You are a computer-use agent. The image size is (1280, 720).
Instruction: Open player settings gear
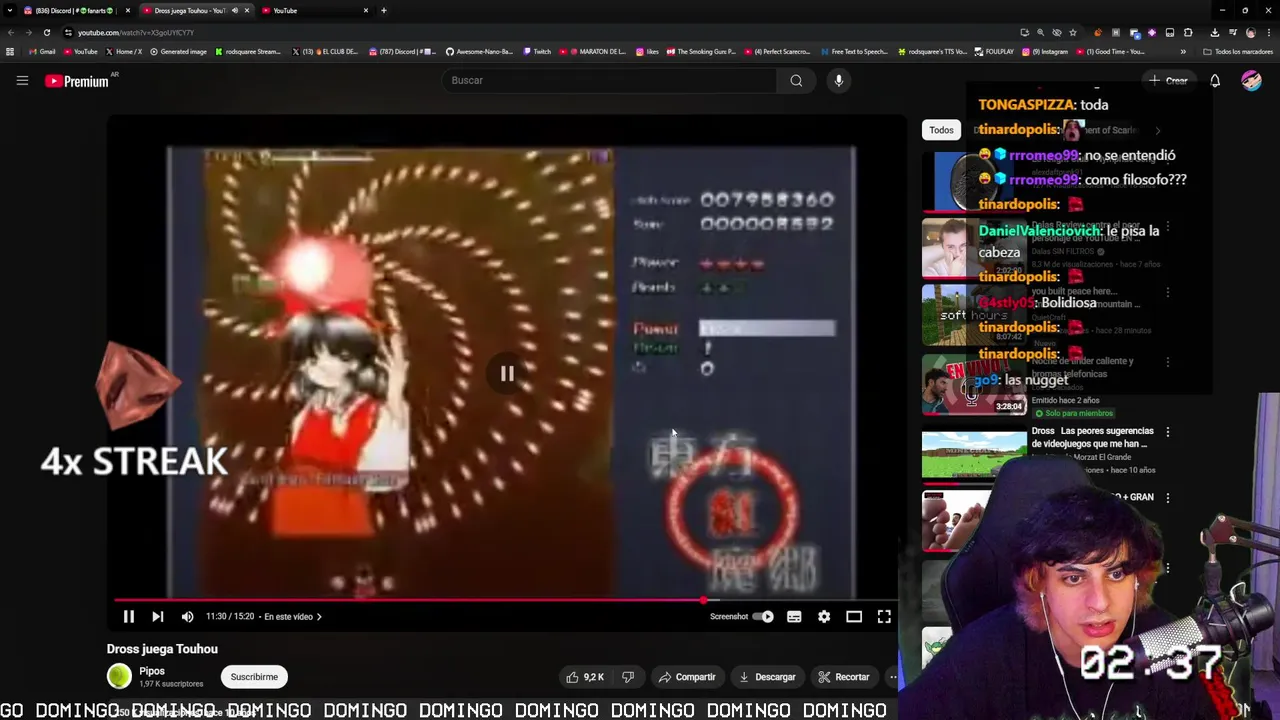(x=824, y=617)
